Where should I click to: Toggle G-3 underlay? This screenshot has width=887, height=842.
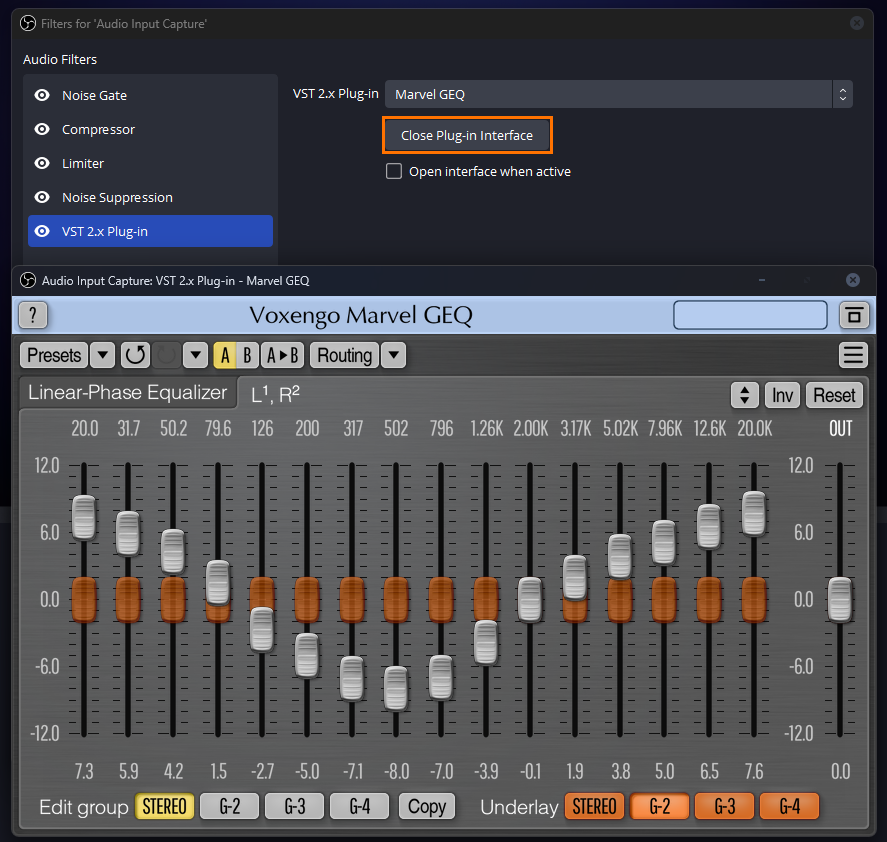[x=725, y=806]
